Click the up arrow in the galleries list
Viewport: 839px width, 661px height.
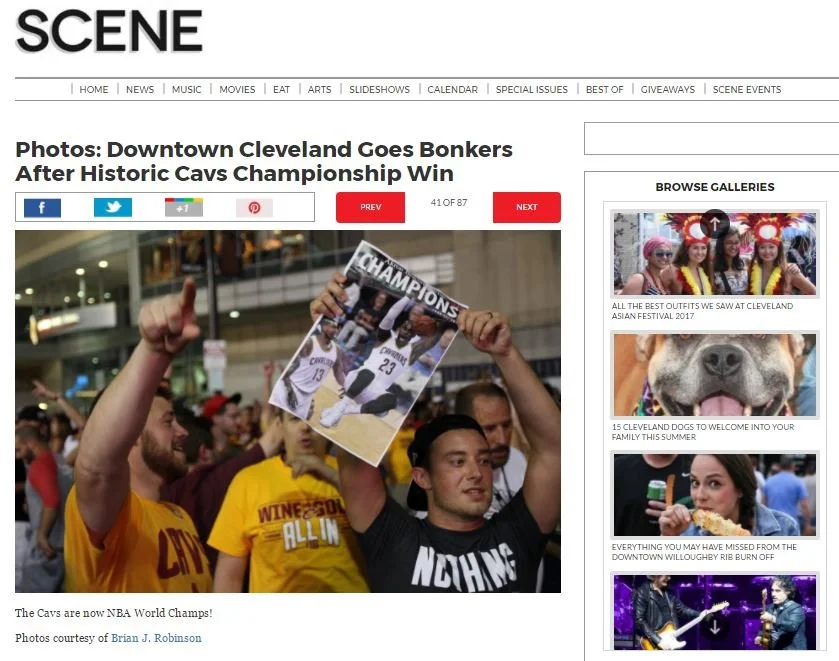pos(715,224)
